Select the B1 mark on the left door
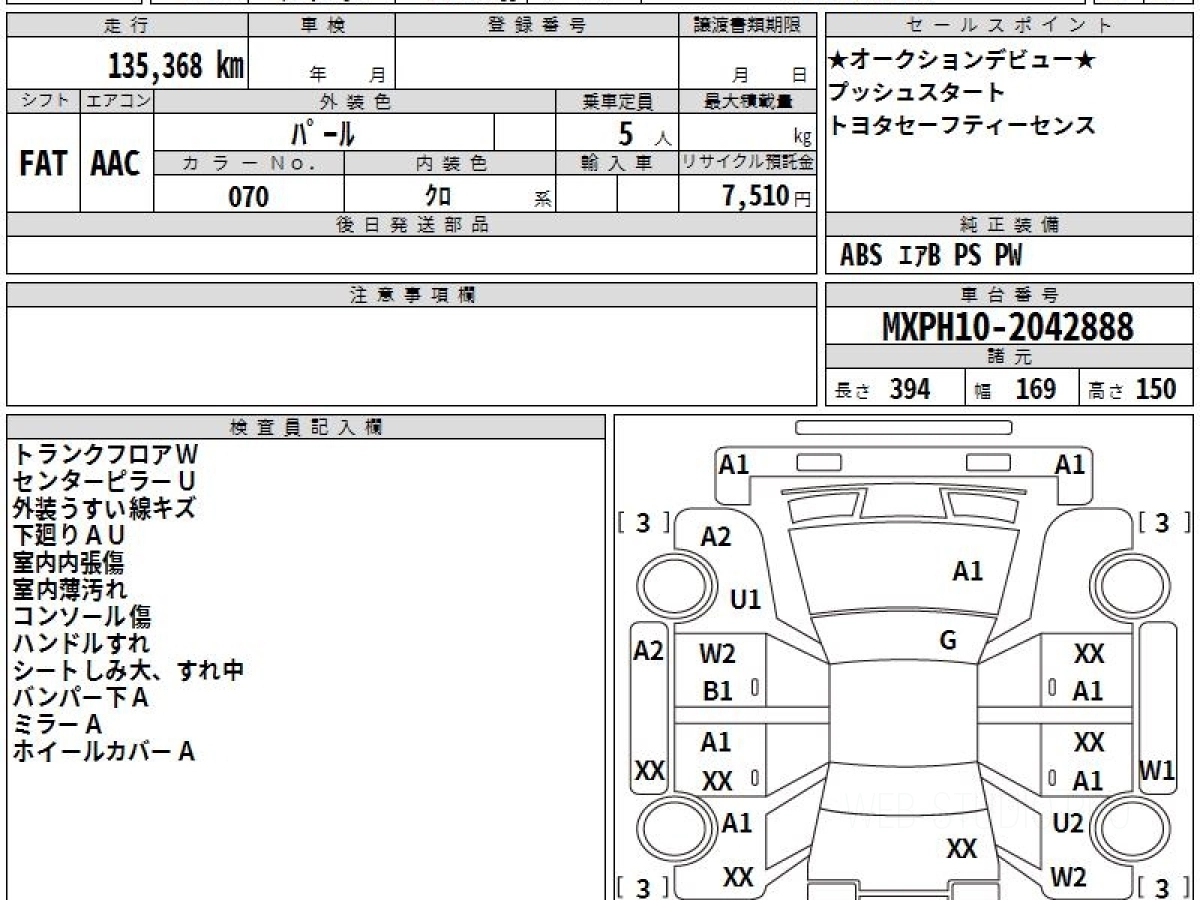The height and width of the screenshot is (900, 1200). tap(717, 691)
